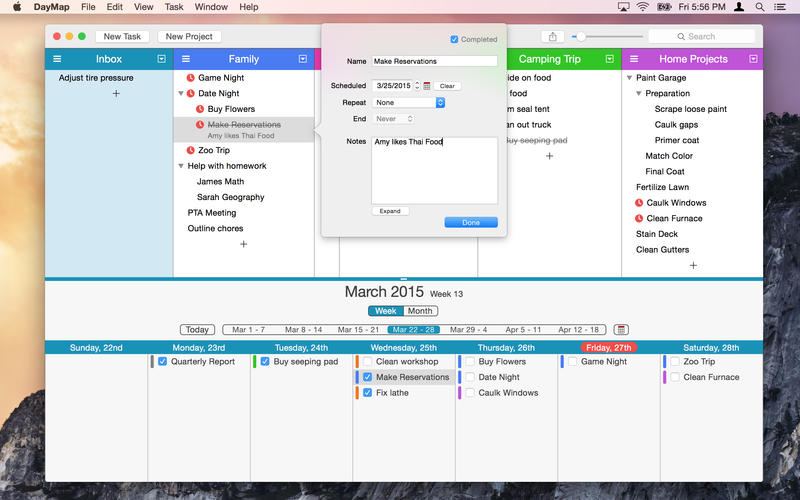Toggle the Quarterly Report checkbox
The height and width of the screenshot is (500, 800).
point(162,361)
